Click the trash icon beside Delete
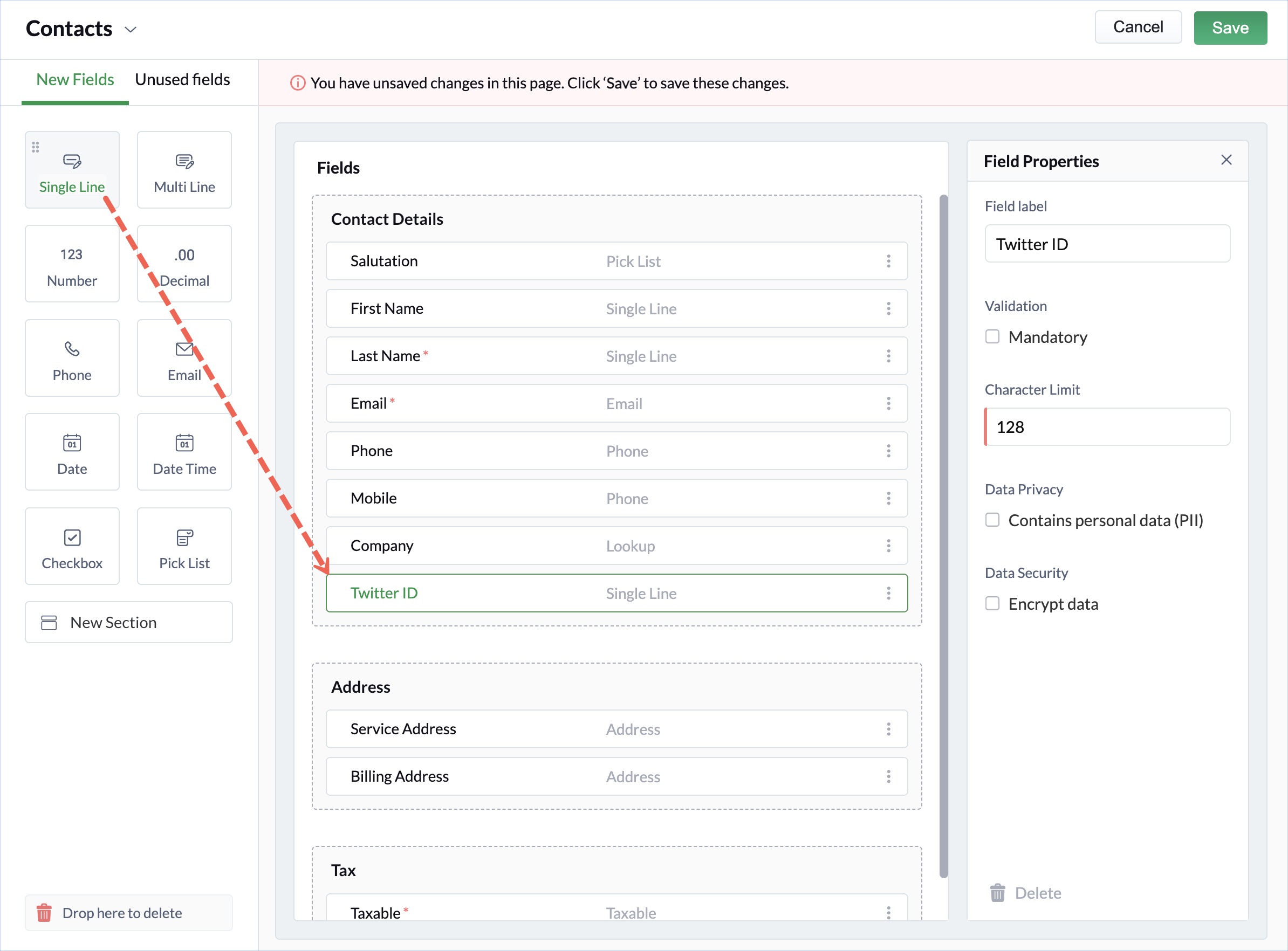This screenshot has width=1288, height=951. 997,893
